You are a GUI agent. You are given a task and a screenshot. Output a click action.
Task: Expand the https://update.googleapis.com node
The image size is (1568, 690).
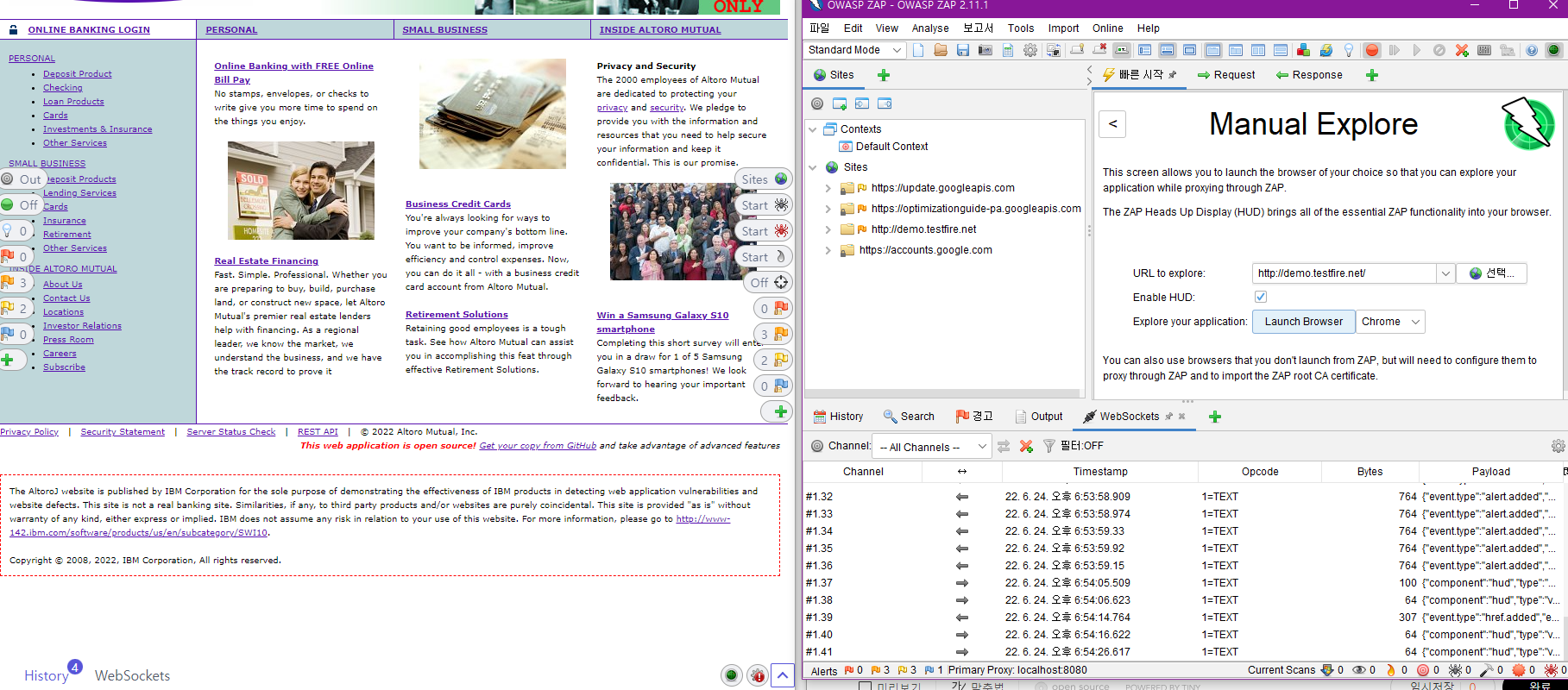coord(828,188)
